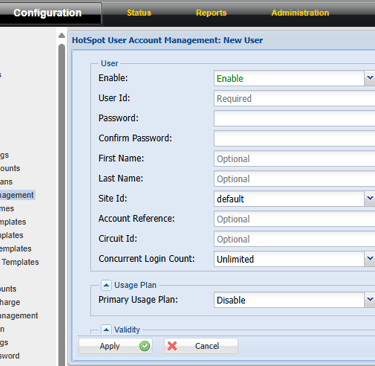375x366 pixels.
Task: Click the sidebar scroll up arrow
Action: 61,35
